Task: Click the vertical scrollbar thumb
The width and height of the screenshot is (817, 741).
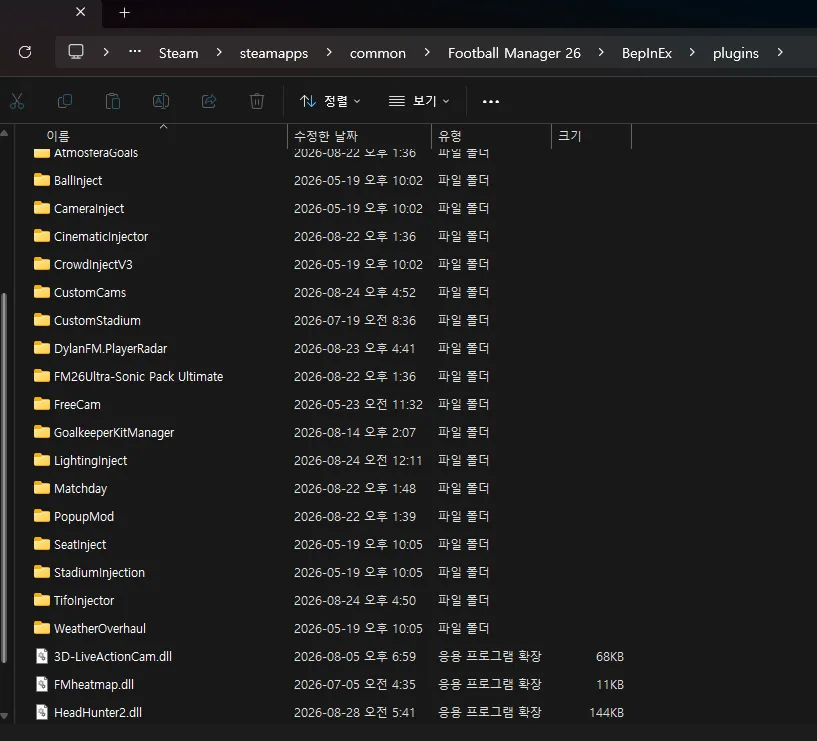Action: click(4, 478)
